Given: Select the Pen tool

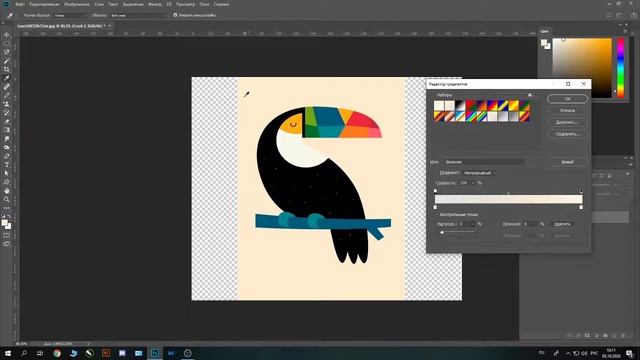Looking at the screenshot, I should (7, 156).
